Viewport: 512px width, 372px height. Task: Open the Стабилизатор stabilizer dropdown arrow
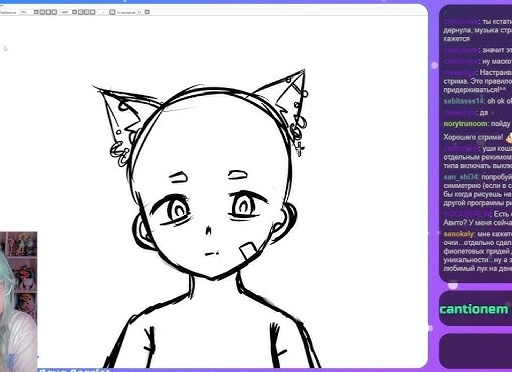pos(147,12)
